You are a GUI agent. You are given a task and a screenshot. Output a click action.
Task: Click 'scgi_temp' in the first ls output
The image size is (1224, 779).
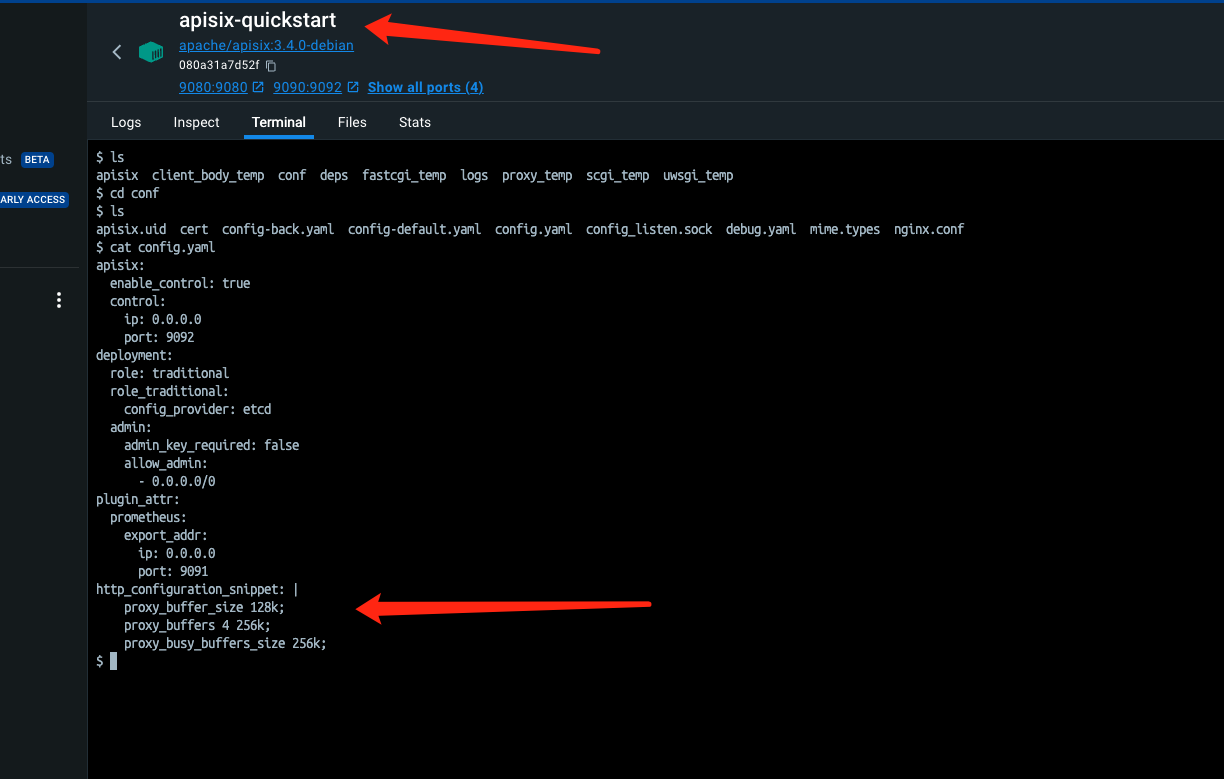[x=618, y=175]
